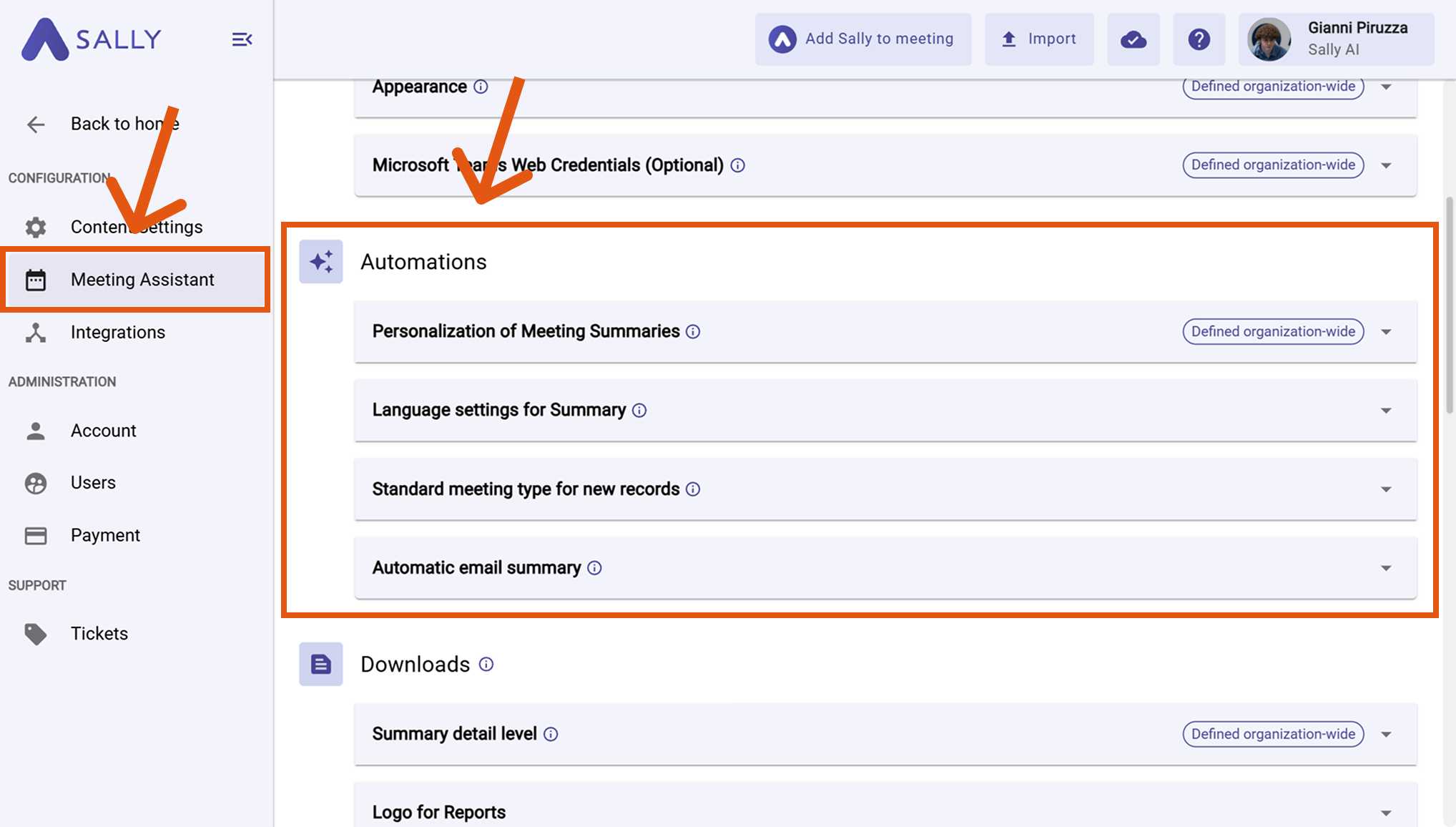View info tooltip for Automatic email summary

pyautogui.click(x=594, y=567)
